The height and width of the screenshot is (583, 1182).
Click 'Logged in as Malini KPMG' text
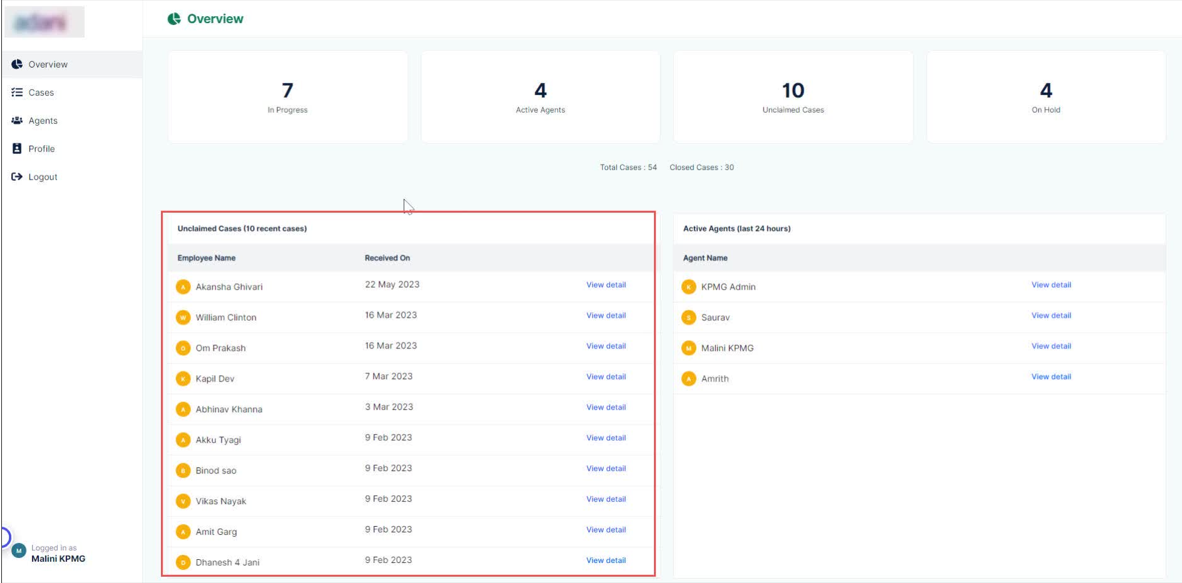57,554
